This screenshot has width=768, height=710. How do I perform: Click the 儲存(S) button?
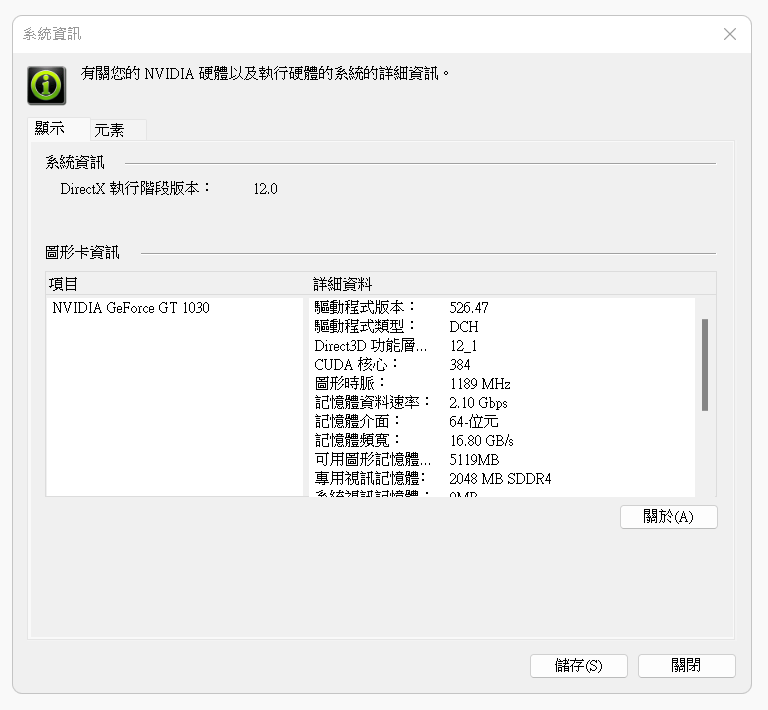(578, 665)
